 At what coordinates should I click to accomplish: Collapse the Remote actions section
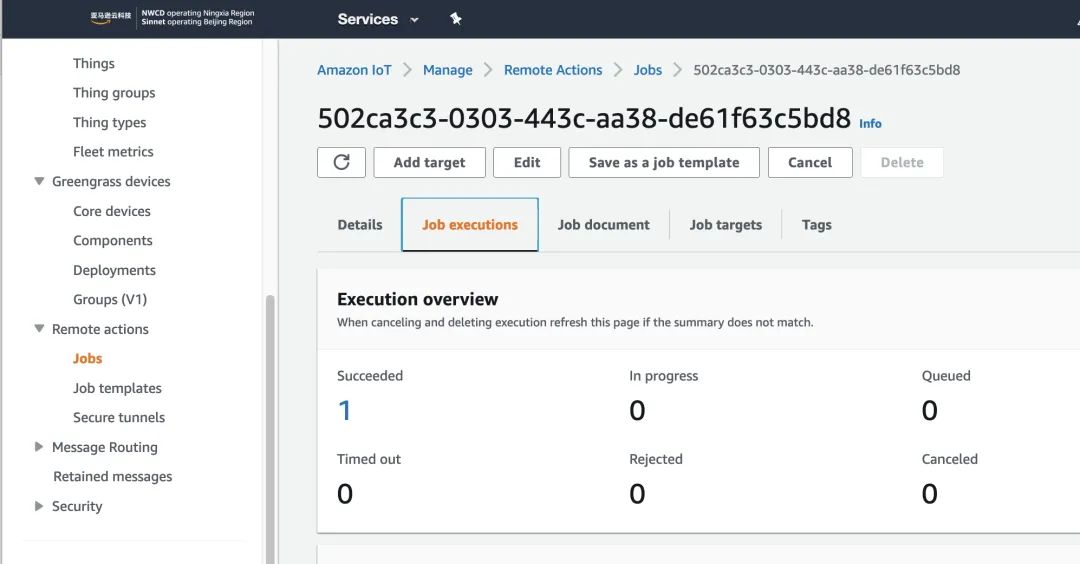40,329
